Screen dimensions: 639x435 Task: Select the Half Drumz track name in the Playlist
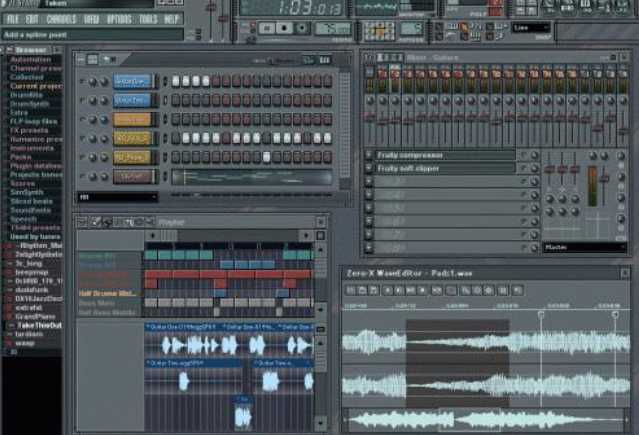click(x=108, y=294)
